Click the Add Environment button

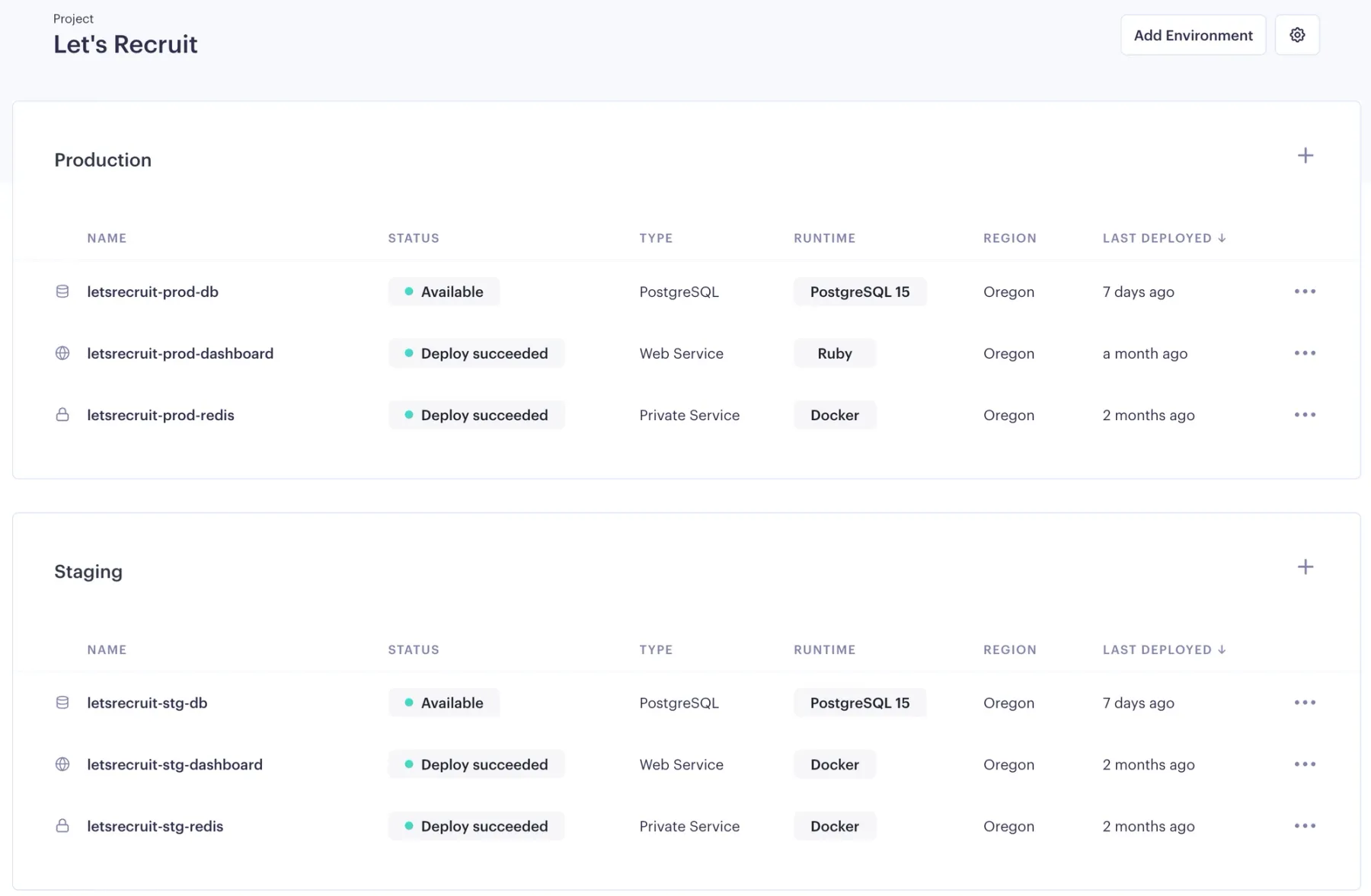[x=1193, y=34]
